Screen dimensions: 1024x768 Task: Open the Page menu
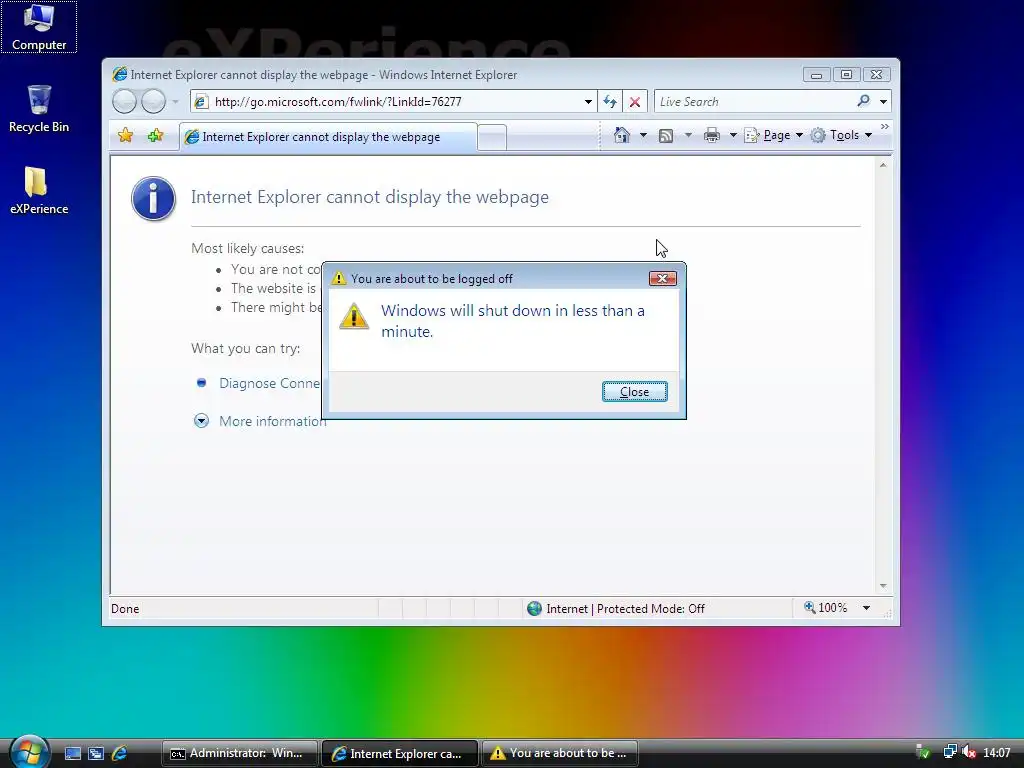(x=773, y=135)
